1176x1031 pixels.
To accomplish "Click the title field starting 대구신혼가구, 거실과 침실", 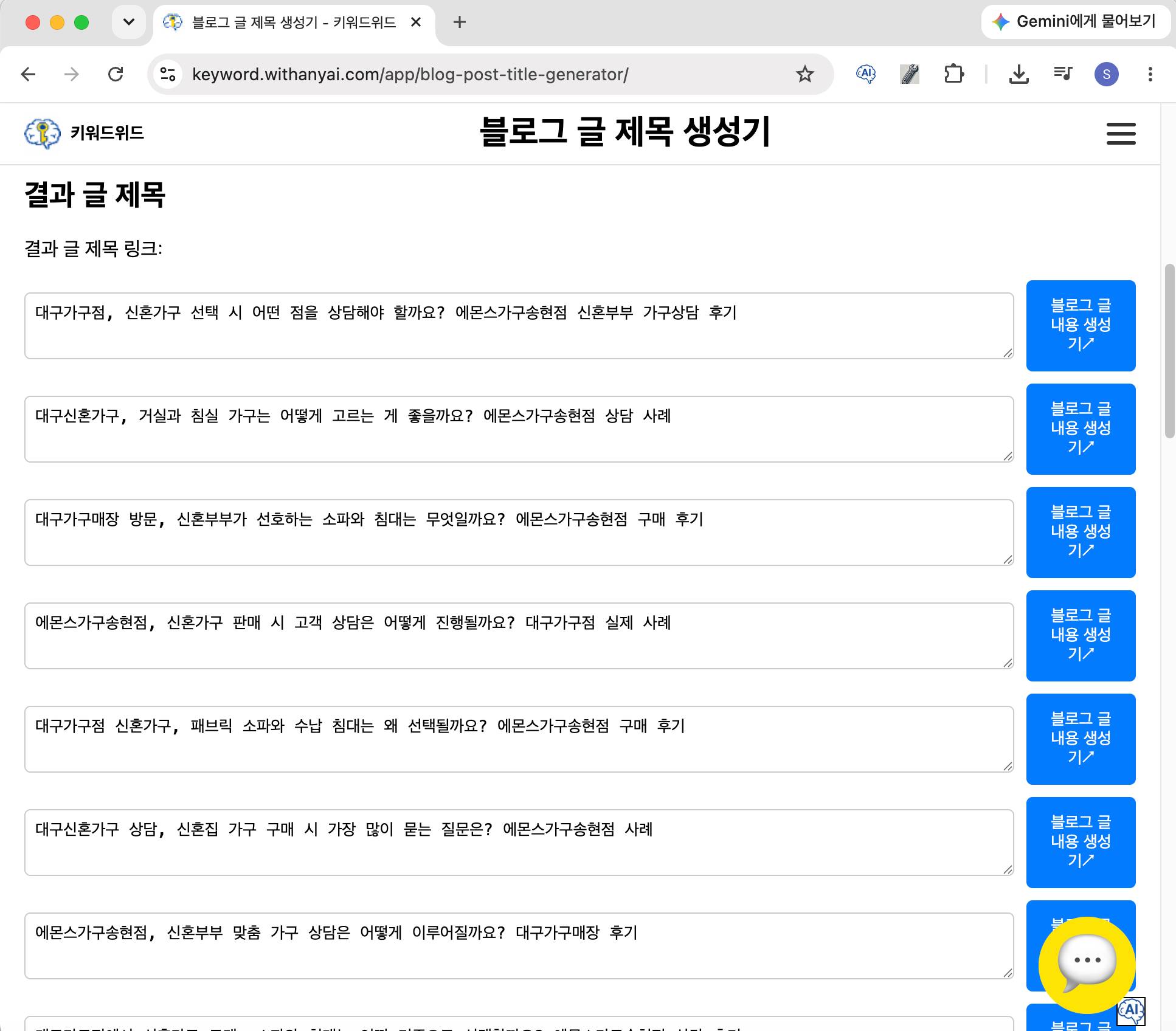I will pyautogui.click(x=519, y=429).
